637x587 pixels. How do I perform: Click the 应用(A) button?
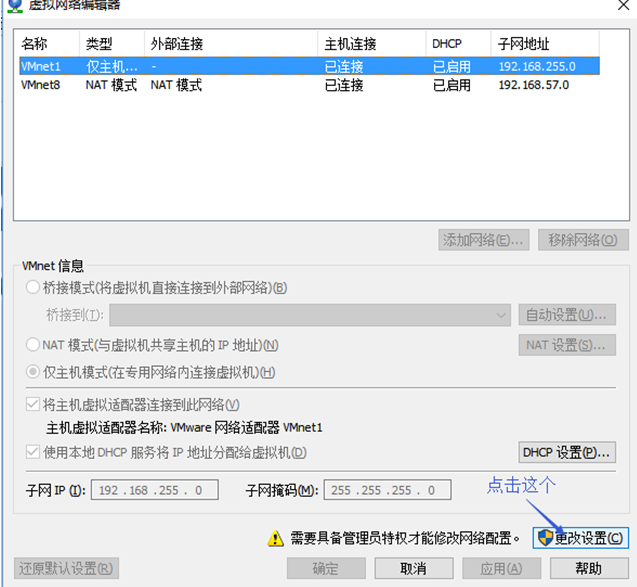pos(501,568)
